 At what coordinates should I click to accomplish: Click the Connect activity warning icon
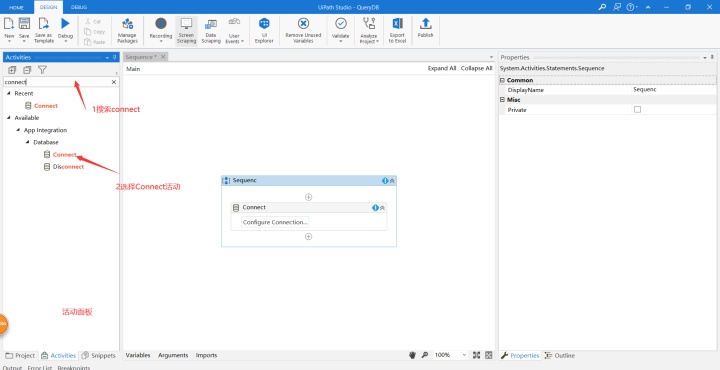(x=375, y=207)
